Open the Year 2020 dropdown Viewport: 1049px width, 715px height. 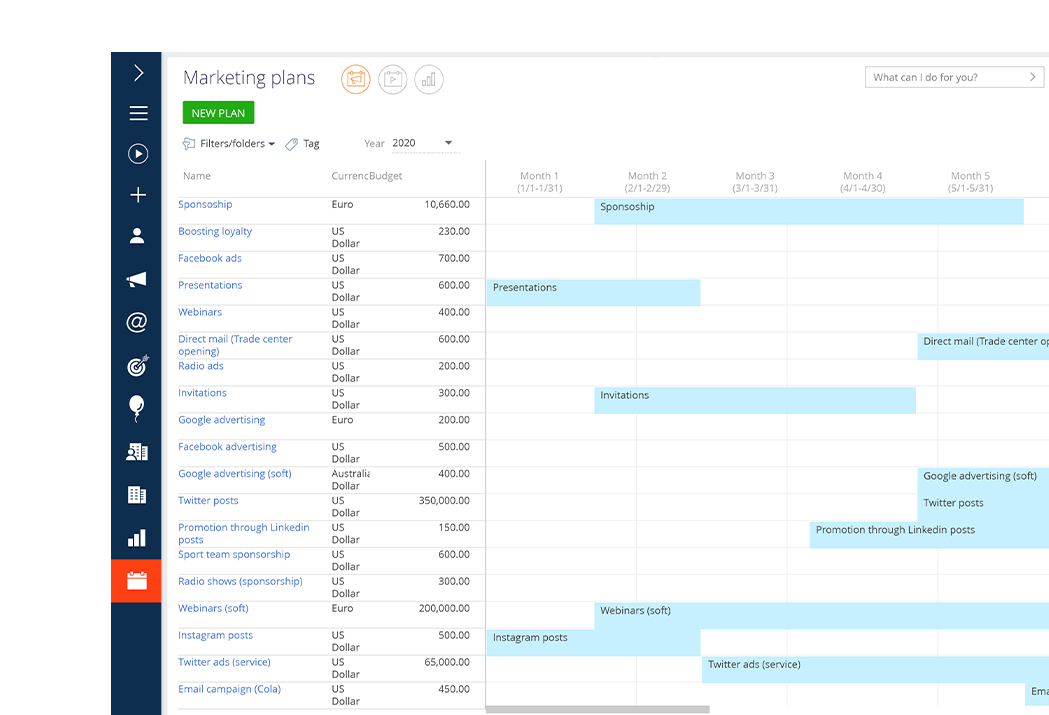coord(422,143)
